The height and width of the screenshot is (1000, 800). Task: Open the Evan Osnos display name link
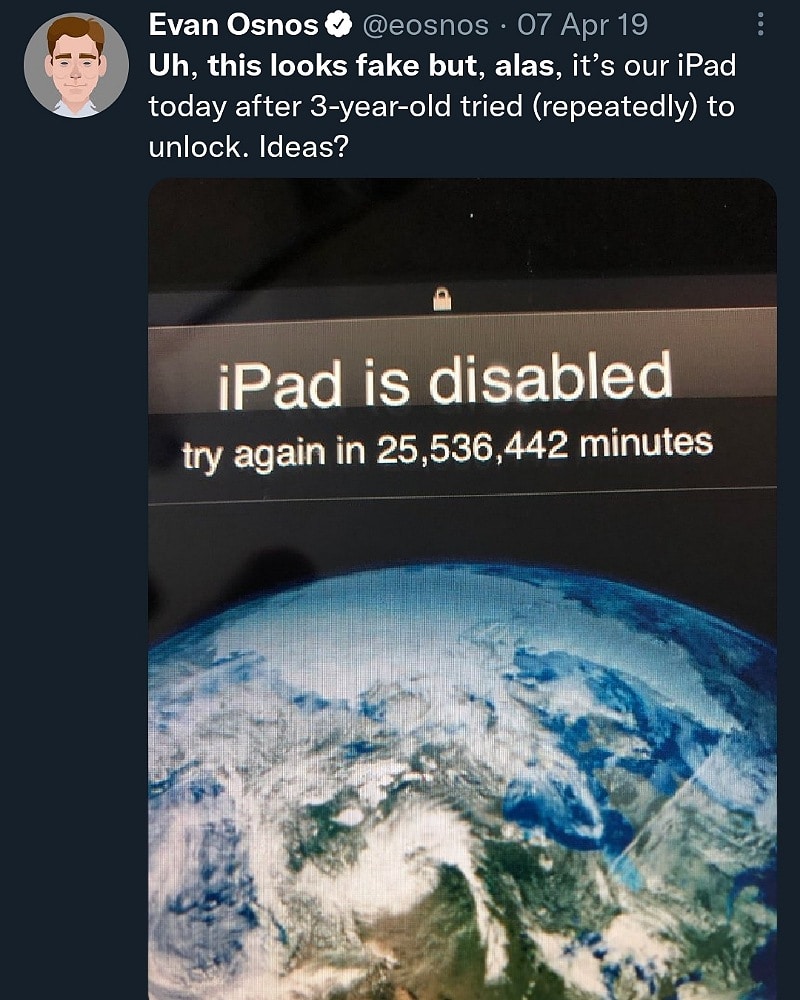(x=233, y=26)
